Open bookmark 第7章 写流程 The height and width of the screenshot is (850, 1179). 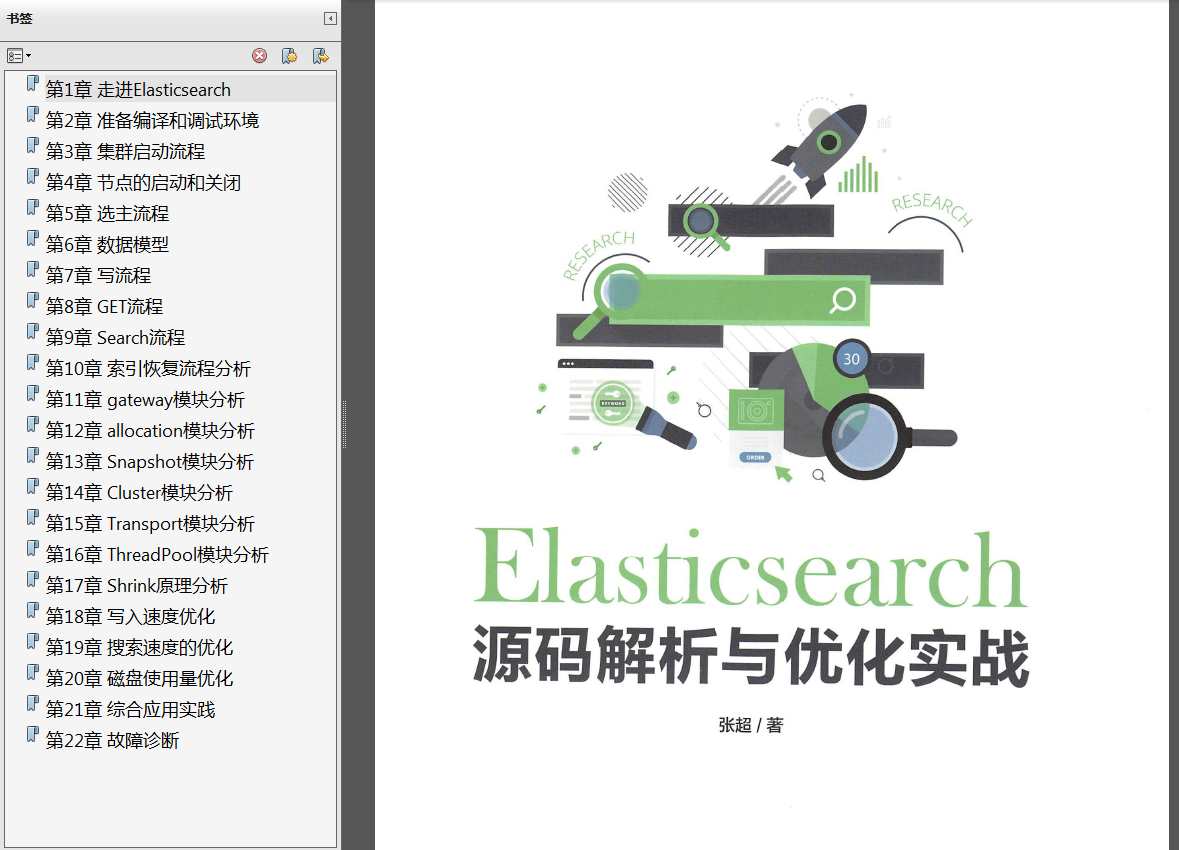(x=99, y=275)
